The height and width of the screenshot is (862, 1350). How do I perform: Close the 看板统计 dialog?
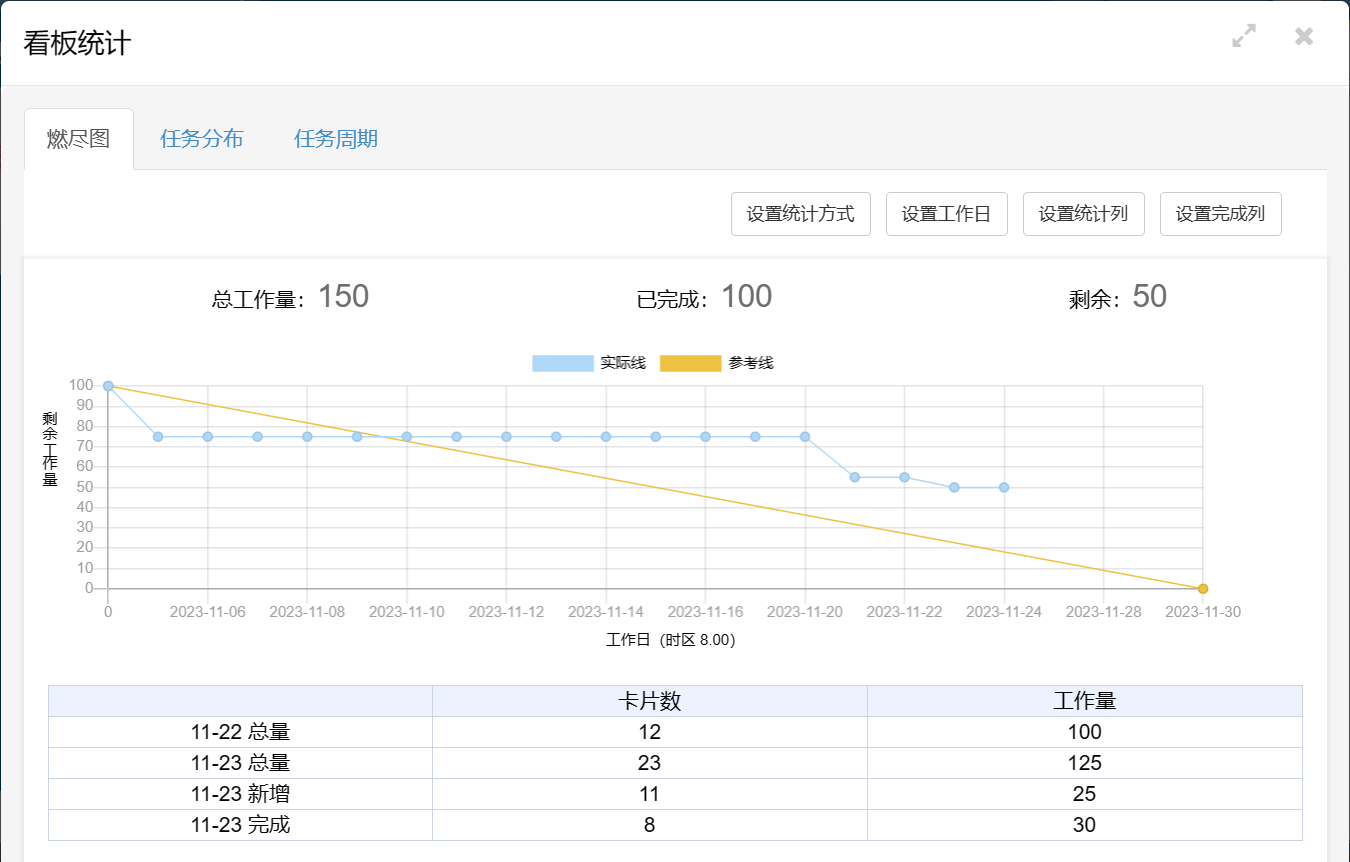coord(1304,37)
